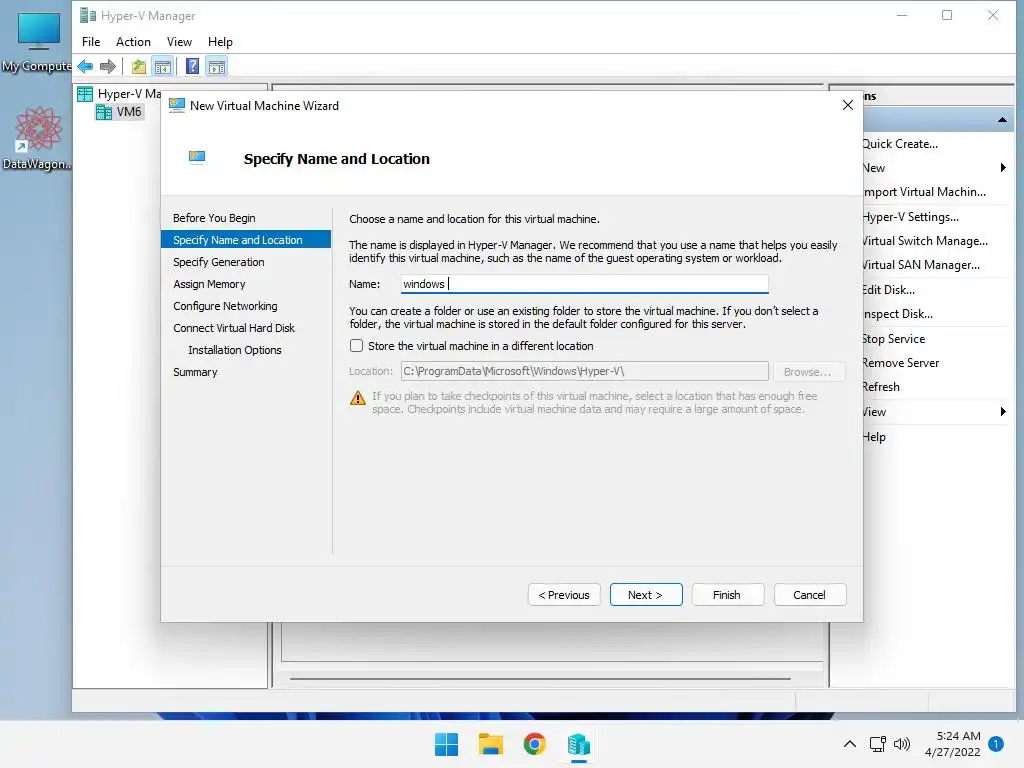The width and height of the screenshot is (1024, 768).
Task: Open the View menu in the menu bar
Action: click(x=179, y=42)
